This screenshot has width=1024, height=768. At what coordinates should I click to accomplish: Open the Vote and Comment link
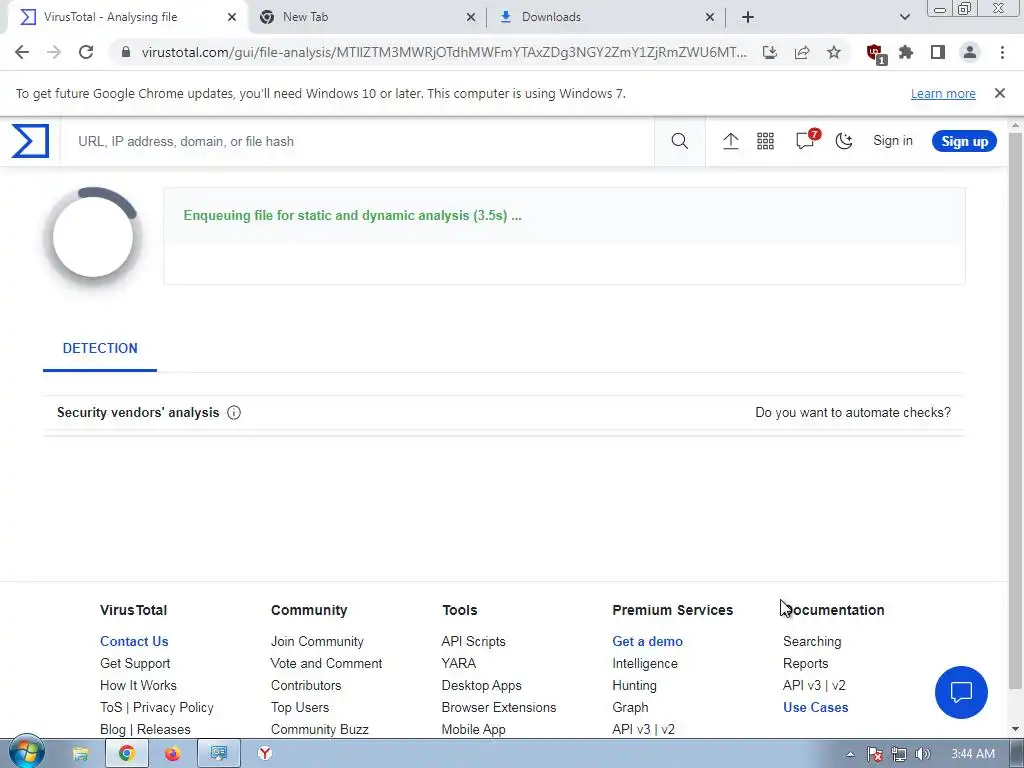tap(327, 664)
